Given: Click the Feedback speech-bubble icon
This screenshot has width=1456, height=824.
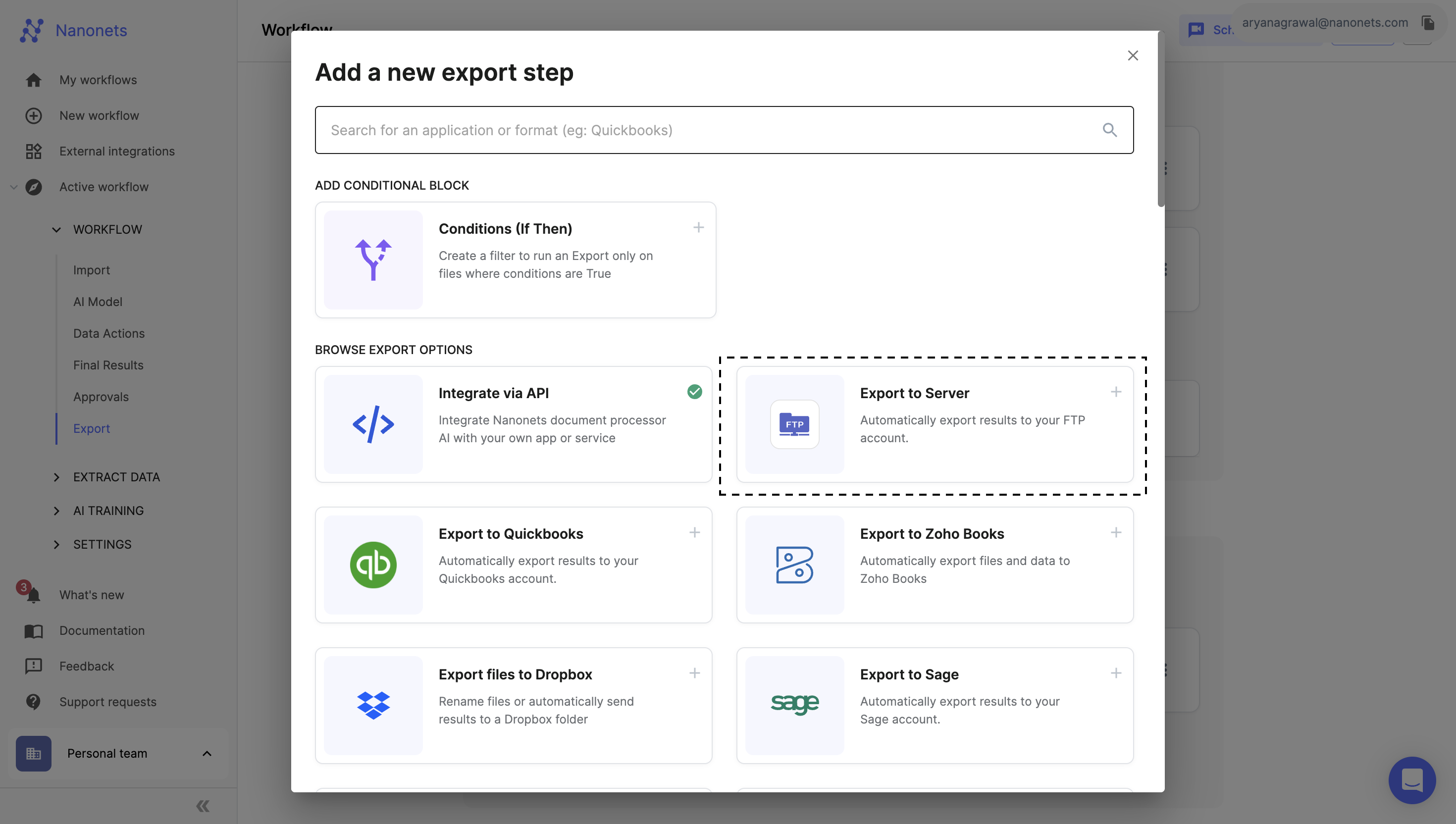Looking at the screenshot, I should pos(33,667).
